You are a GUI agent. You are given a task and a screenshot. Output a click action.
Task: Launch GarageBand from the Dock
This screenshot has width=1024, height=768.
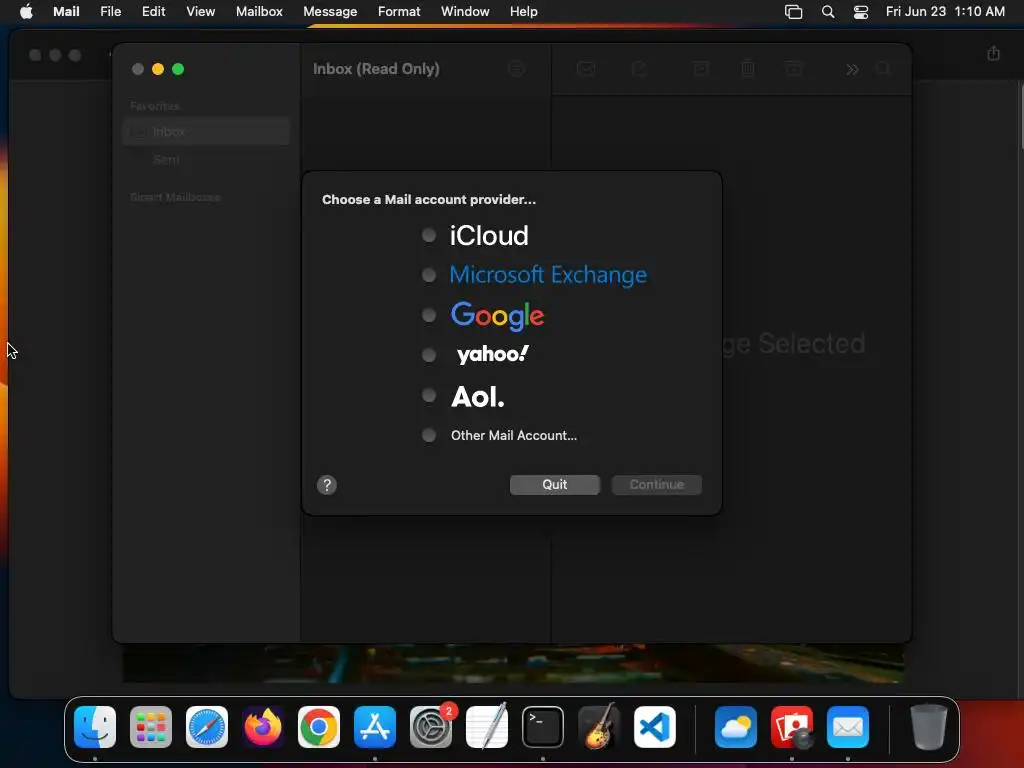click(599, 727)
